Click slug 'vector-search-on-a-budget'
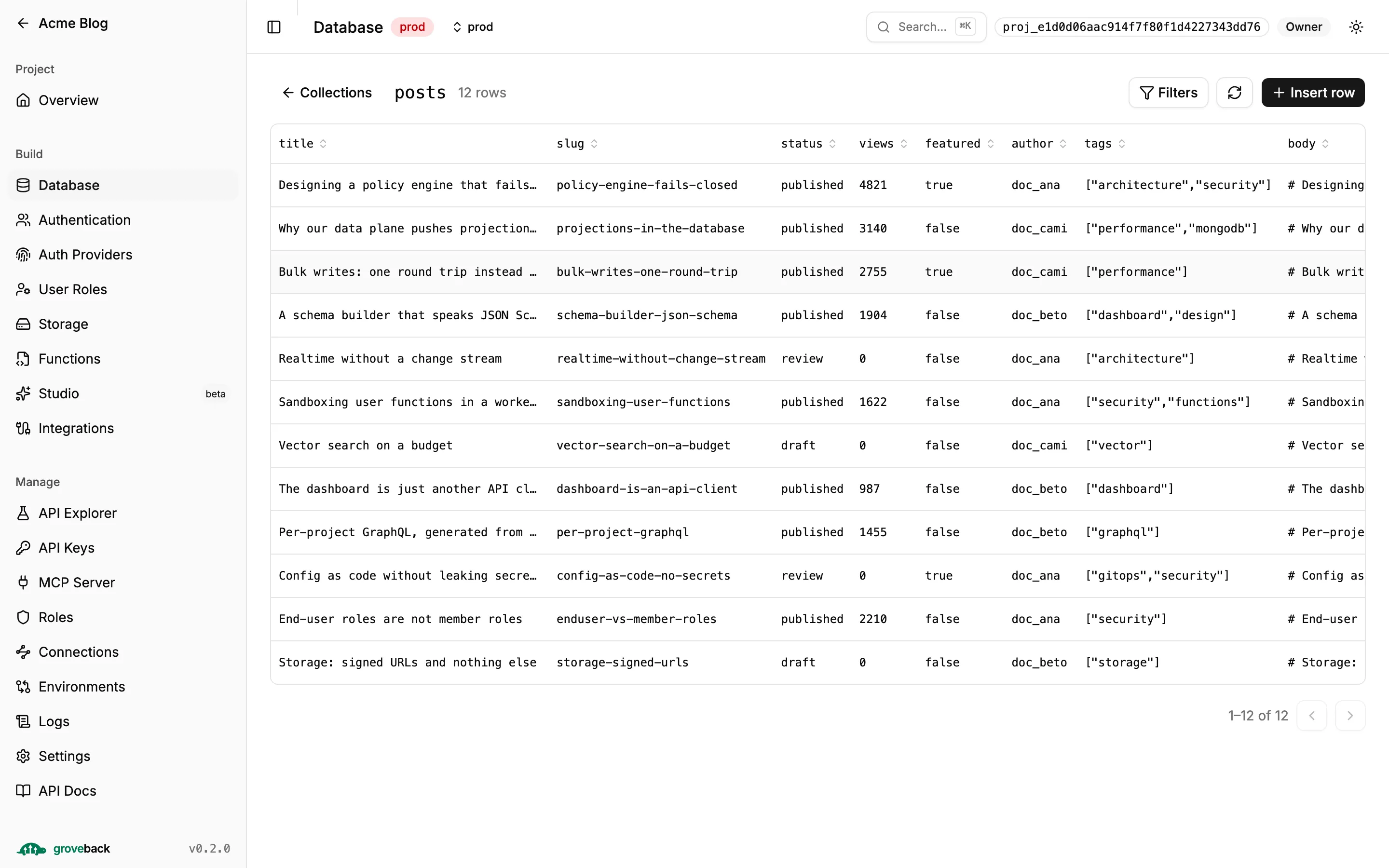The height and width of the screenshot is (868, 1389). (643, 446)
